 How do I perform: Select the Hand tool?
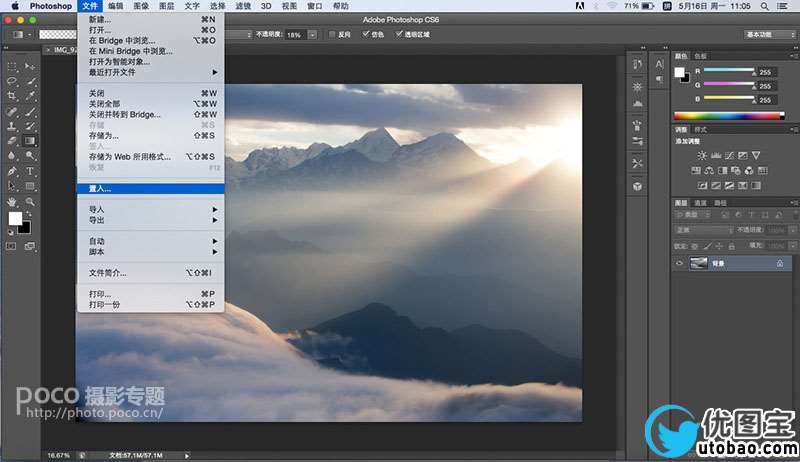point(12,202)
